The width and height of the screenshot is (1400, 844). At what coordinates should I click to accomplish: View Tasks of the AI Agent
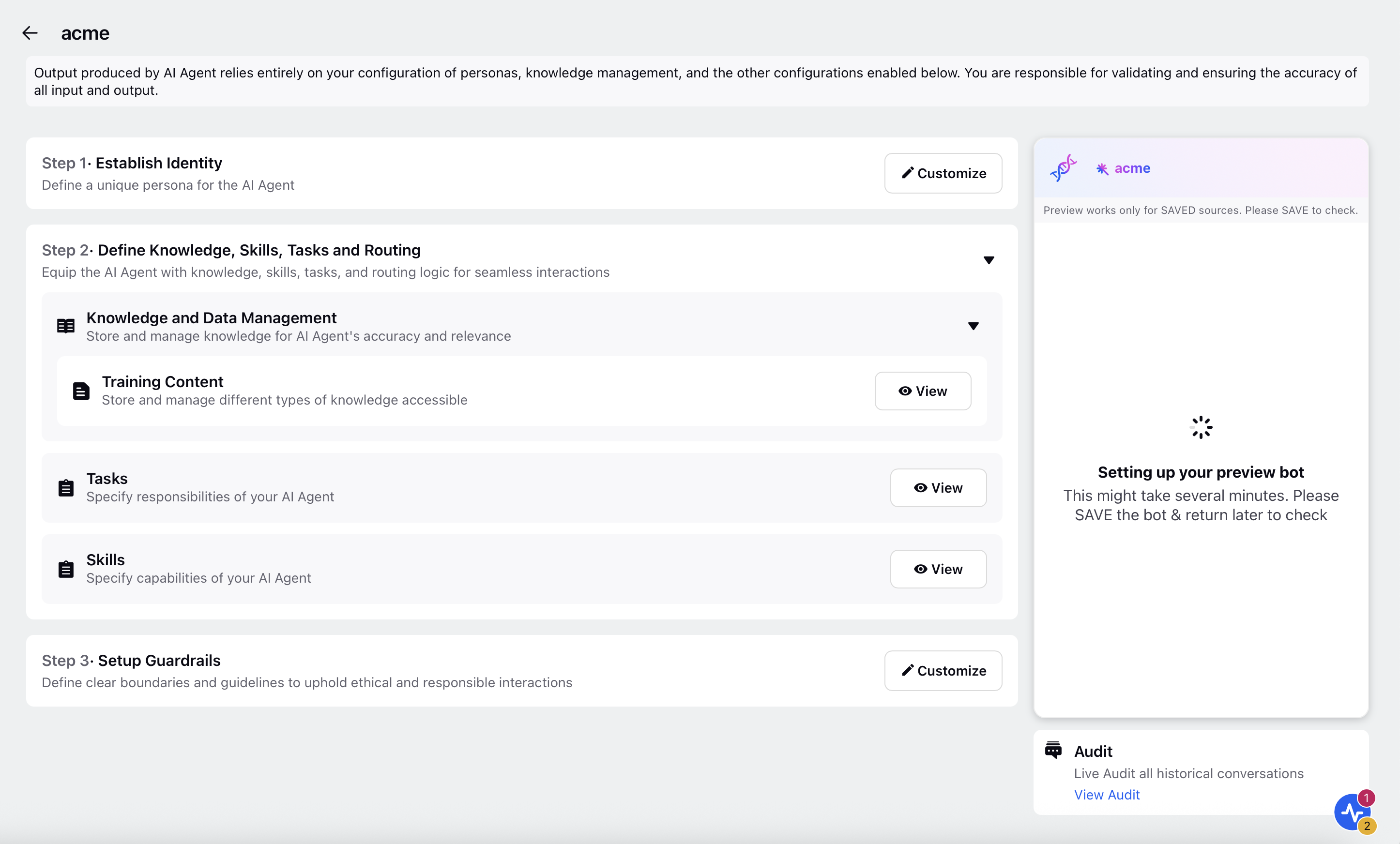pyautogui.click(x=938, y=488)
